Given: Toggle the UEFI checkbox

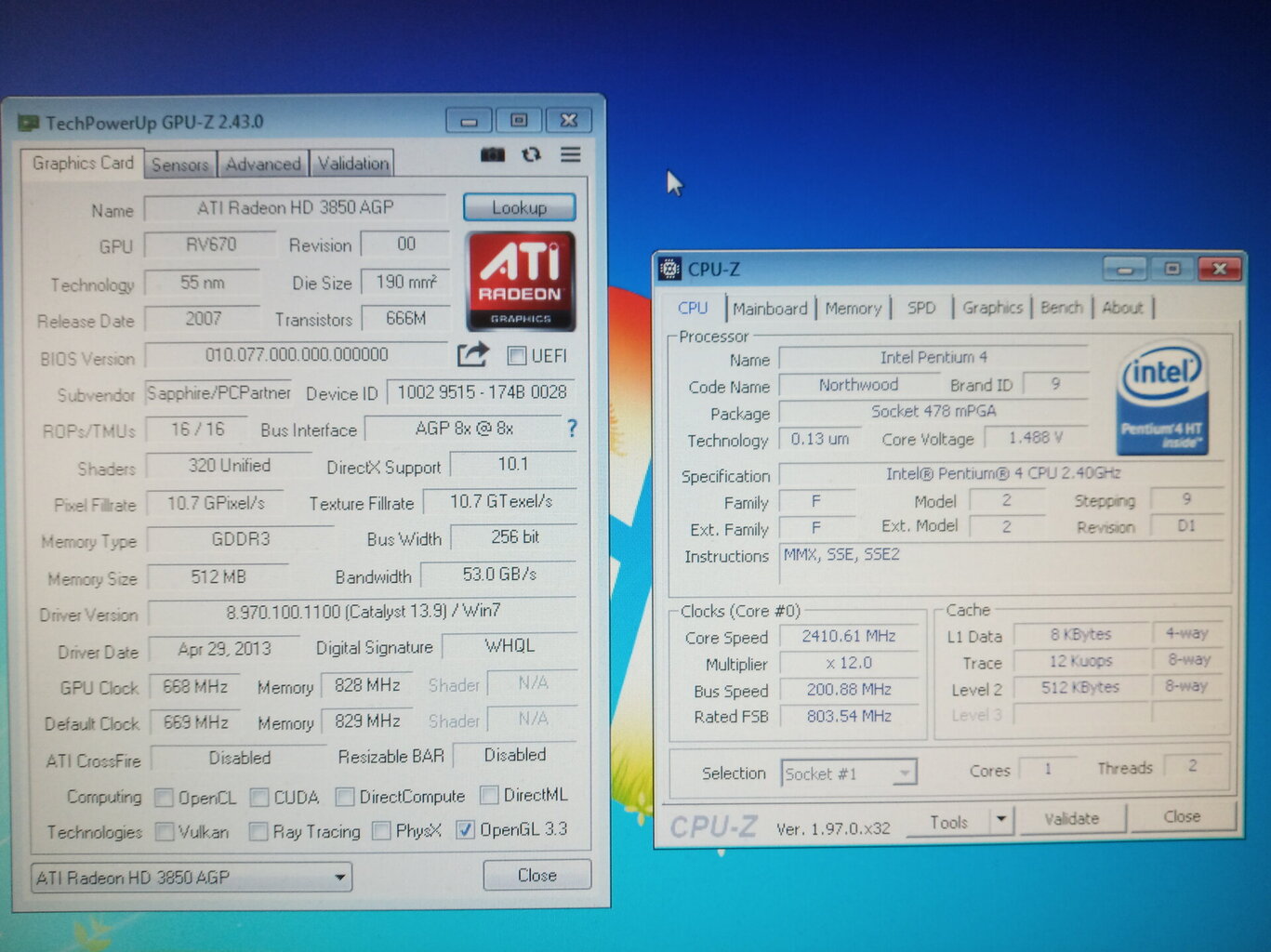Looking at the screenshot, I should [x=517, y=355].
